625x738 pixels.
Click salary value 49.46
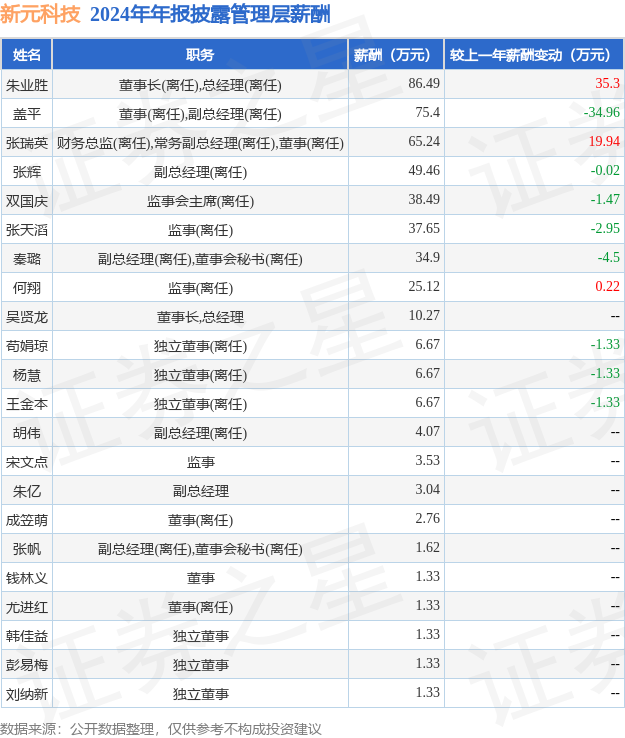click(x=424, y=170)
